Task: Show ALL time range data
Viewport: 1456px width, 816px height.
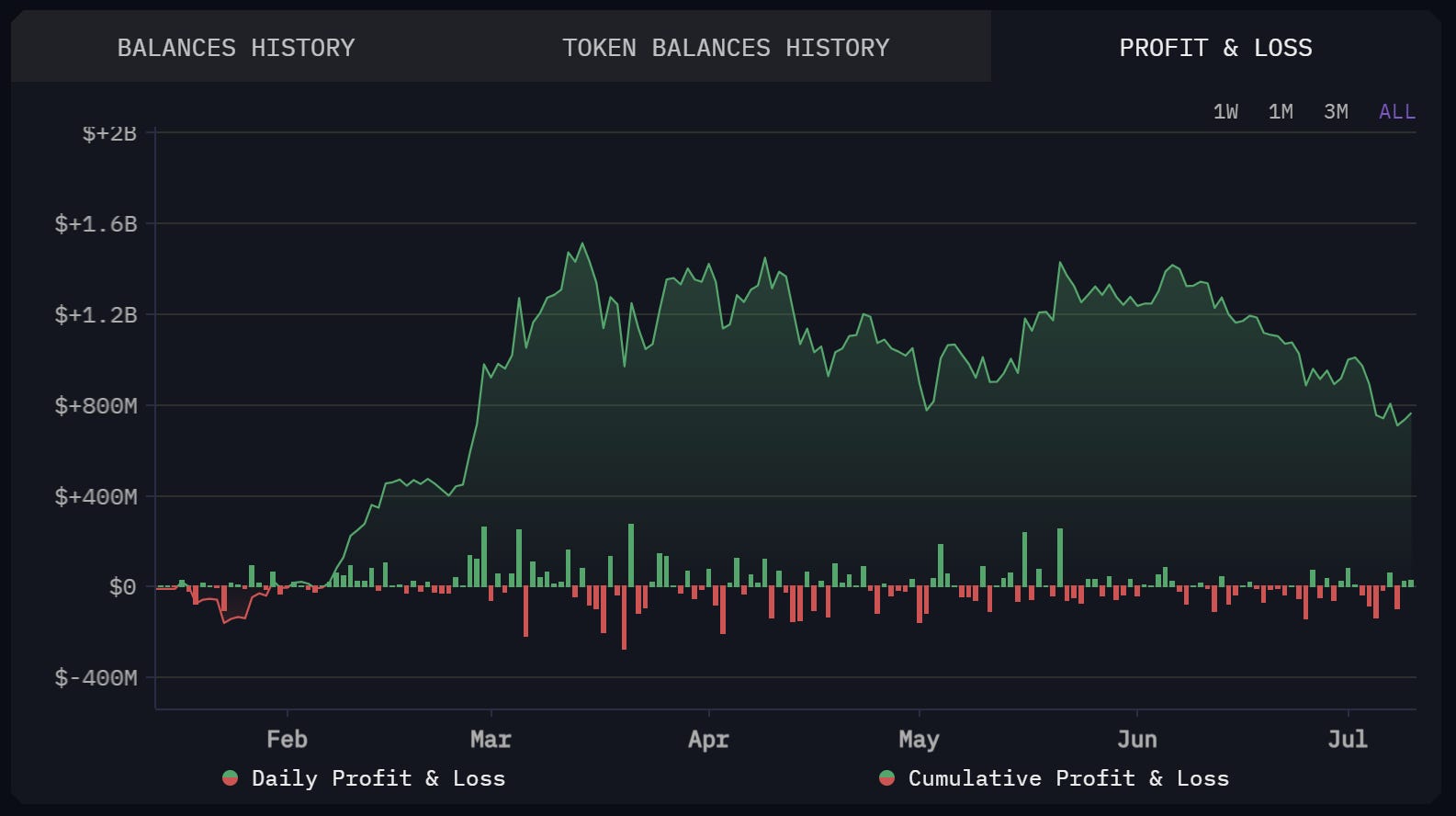Action: (1397, 112)
